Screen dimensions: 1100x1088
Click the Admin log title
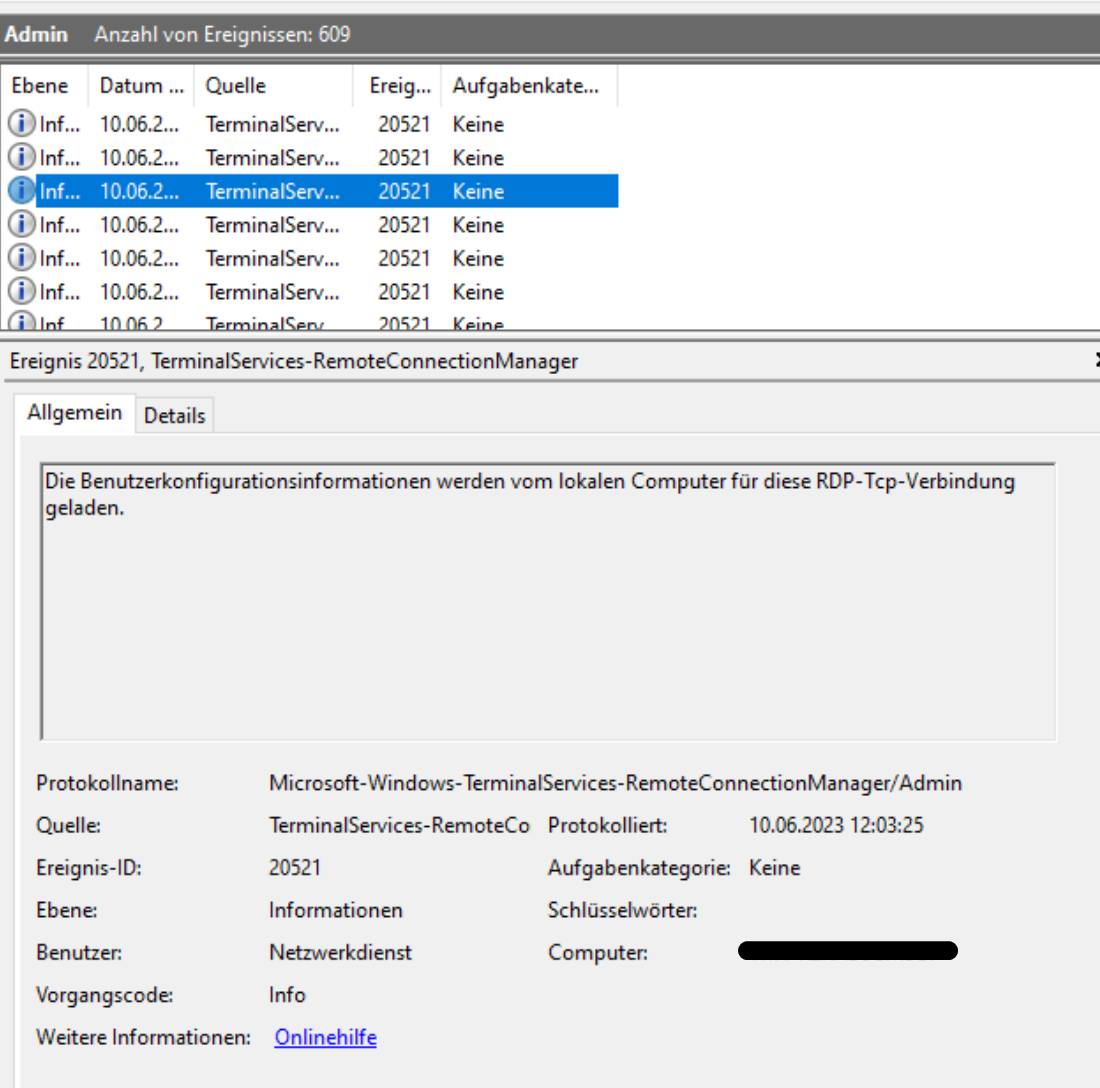(x=36, y=34)
